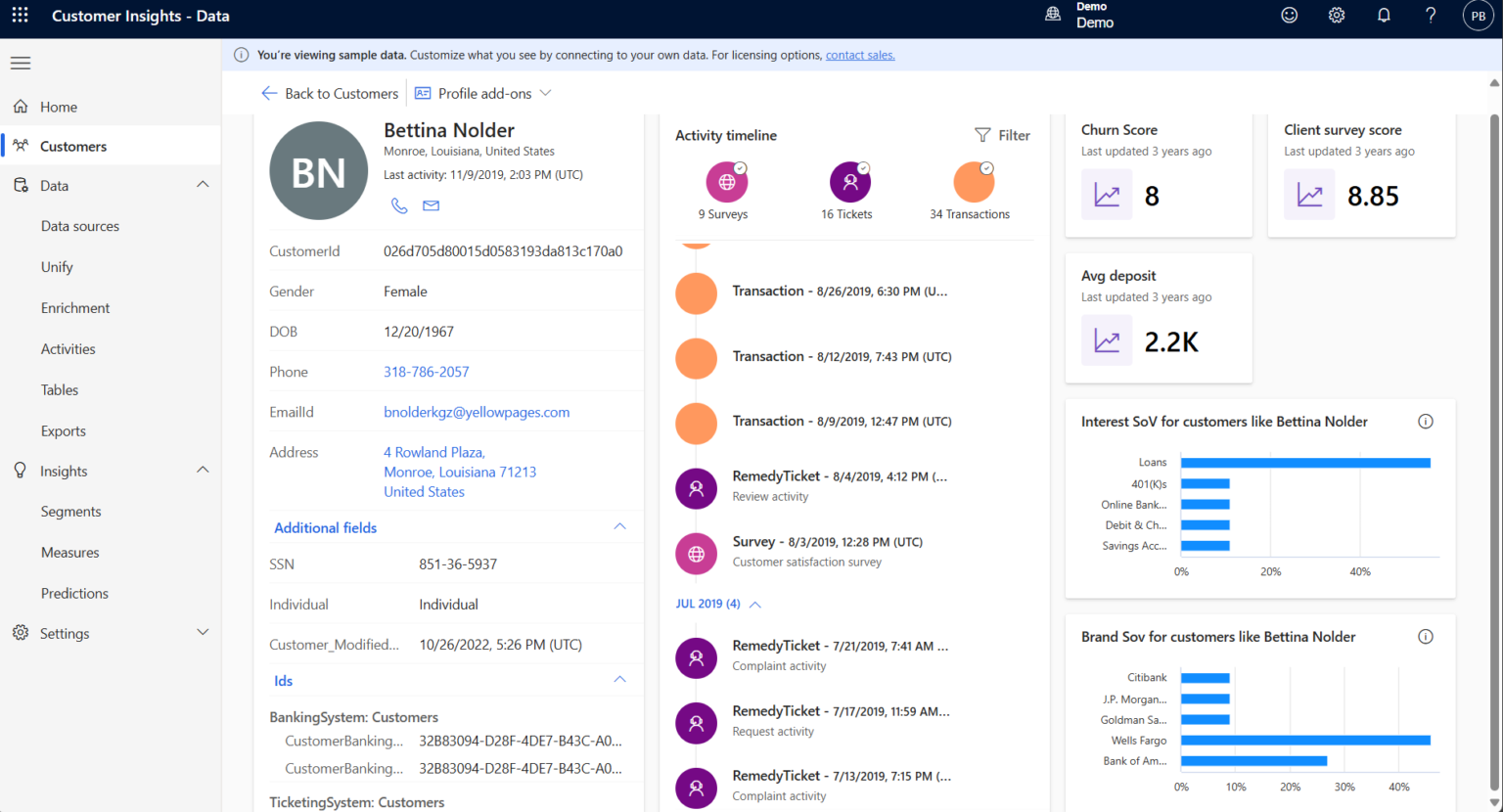Viewport: 1503px width, 812px height.
Task: Open the Filter for the activity timeline
Action: [1002, 135]
